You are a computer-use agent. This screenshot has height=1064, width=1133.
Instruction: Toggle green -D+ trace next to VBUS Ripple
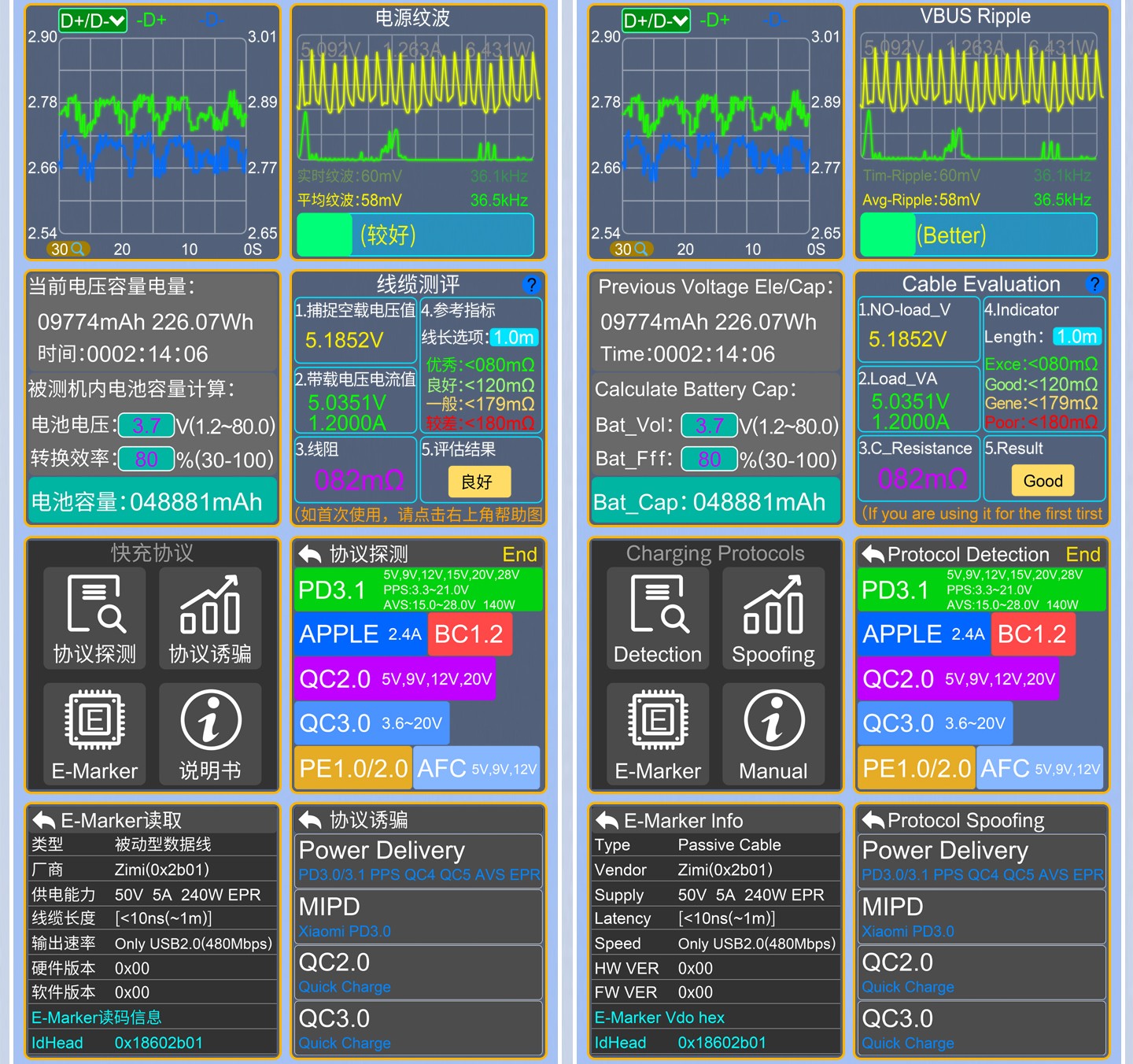click(714, 20)
